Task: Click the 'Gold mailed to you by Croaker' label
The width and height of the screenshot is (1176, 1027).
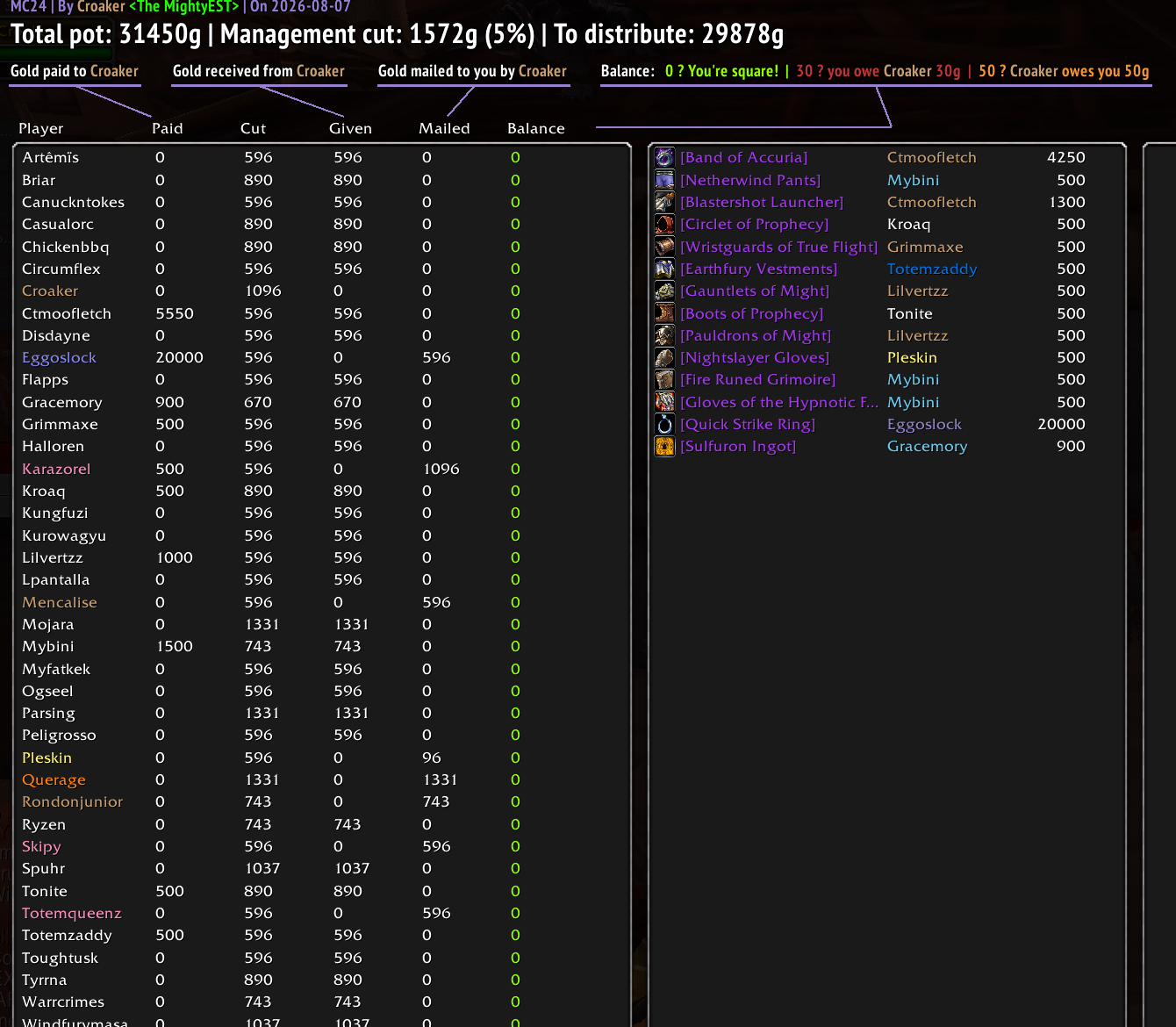Action: click(x=472, y=71)
